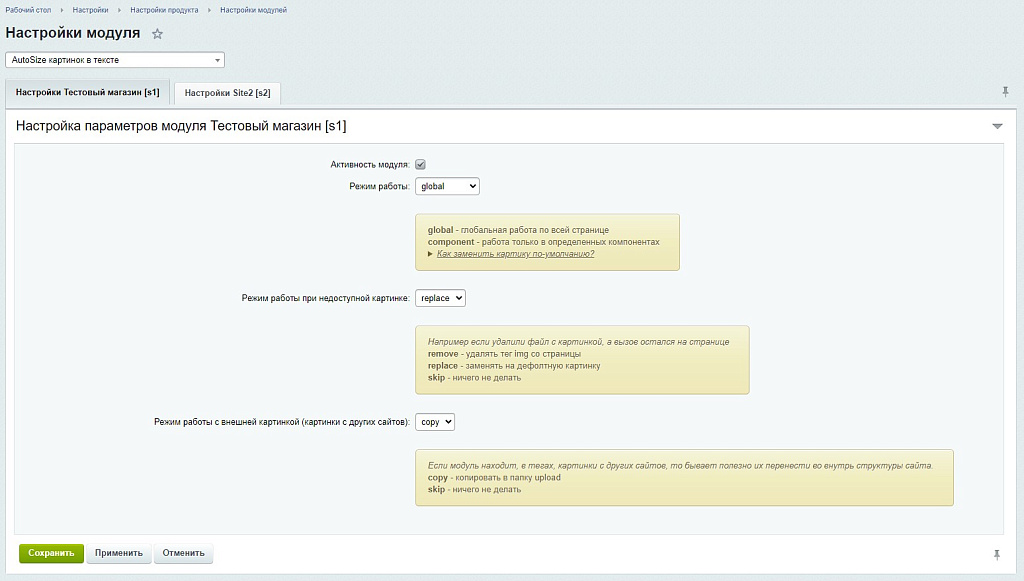The width and height of the screenshot is (1024, 581).
Task: Navigate to "Настройки продукта" breadcrumb
Action: (x=164, y=10)
